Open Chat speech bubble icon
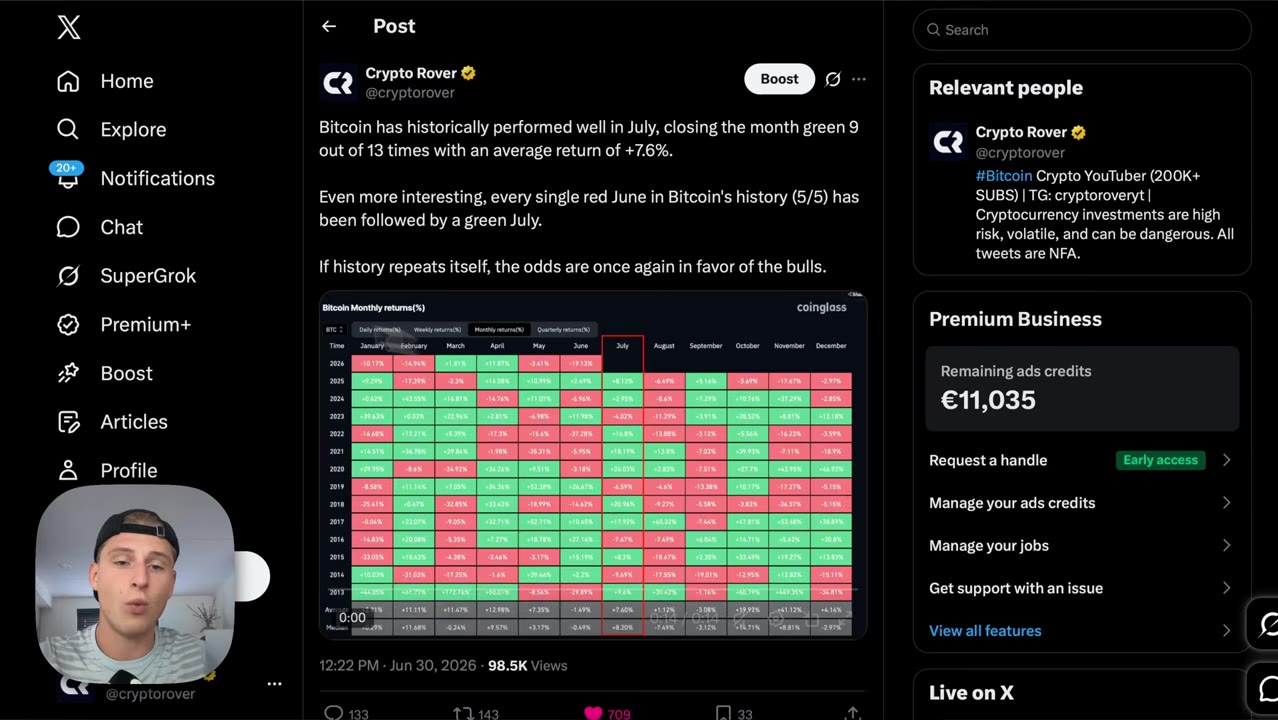The image size is (1278, 720). point(68,227)
